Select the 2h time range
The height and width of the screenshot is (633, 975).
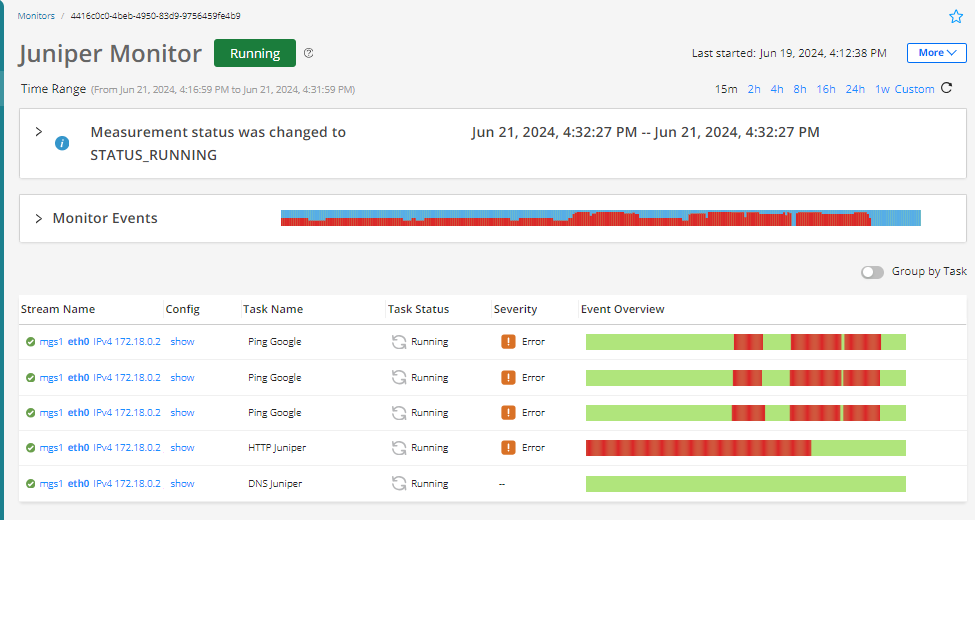click(x=753, y=89)
